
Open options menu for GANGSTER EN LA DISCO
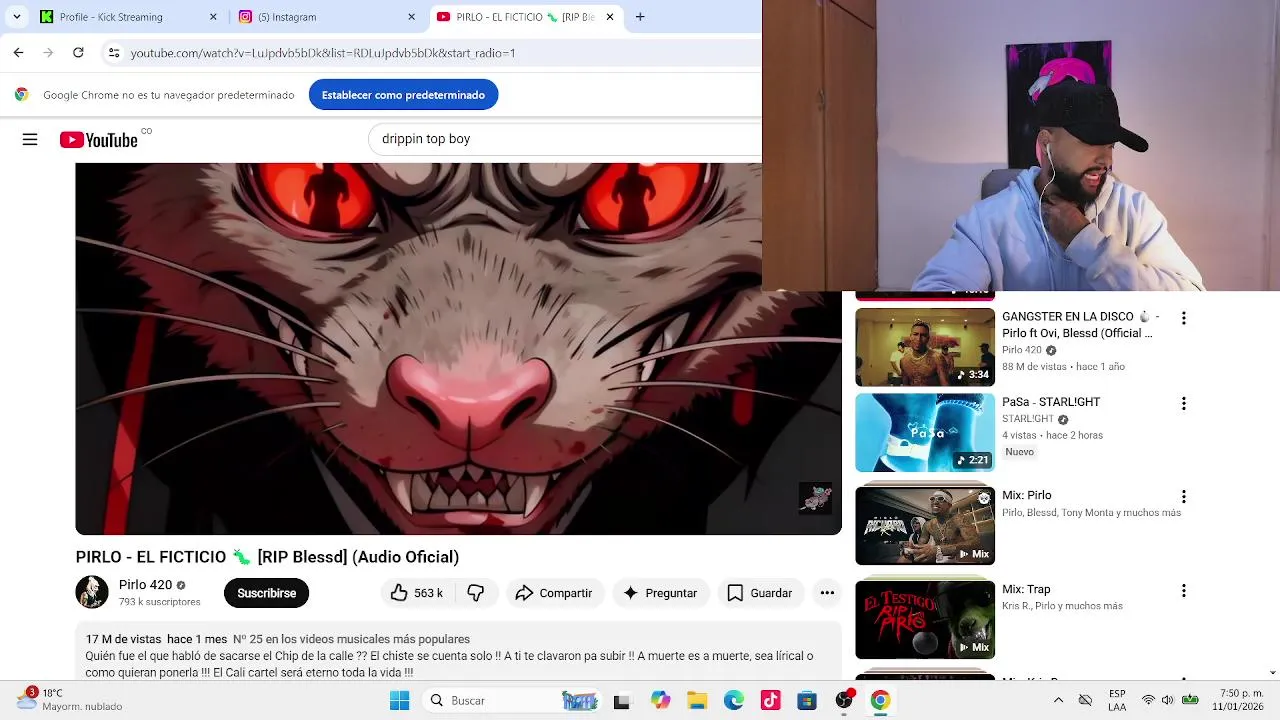click(1183, 318)
